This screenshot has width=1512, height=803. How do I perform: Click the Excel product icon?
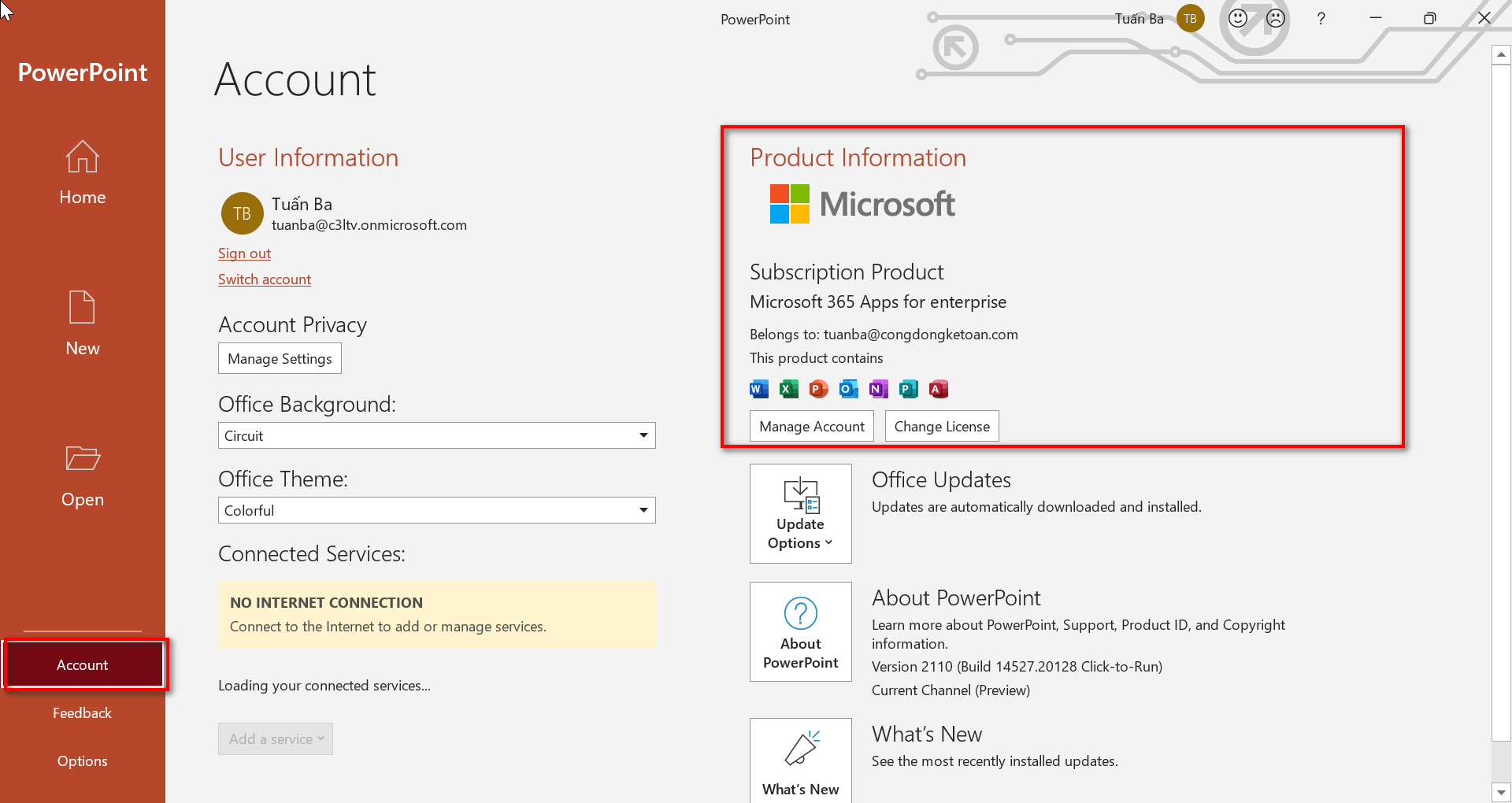[789, 389]
